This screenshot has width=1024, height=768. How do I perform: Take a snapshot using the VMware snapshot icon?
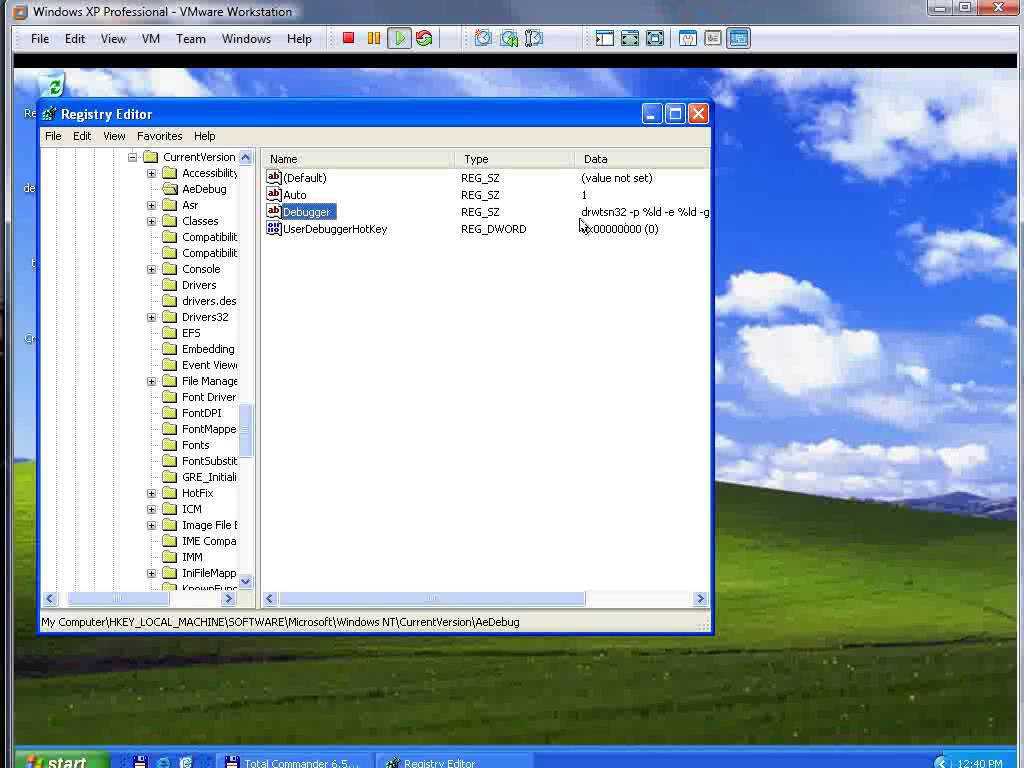483,39
